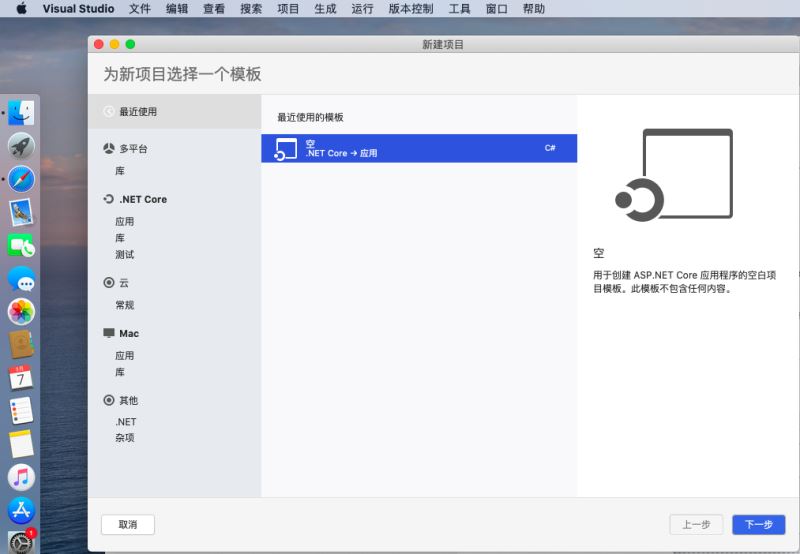Open Reminders list icon in dock
This screenshot has width=800, height=554.
point(21,411)
